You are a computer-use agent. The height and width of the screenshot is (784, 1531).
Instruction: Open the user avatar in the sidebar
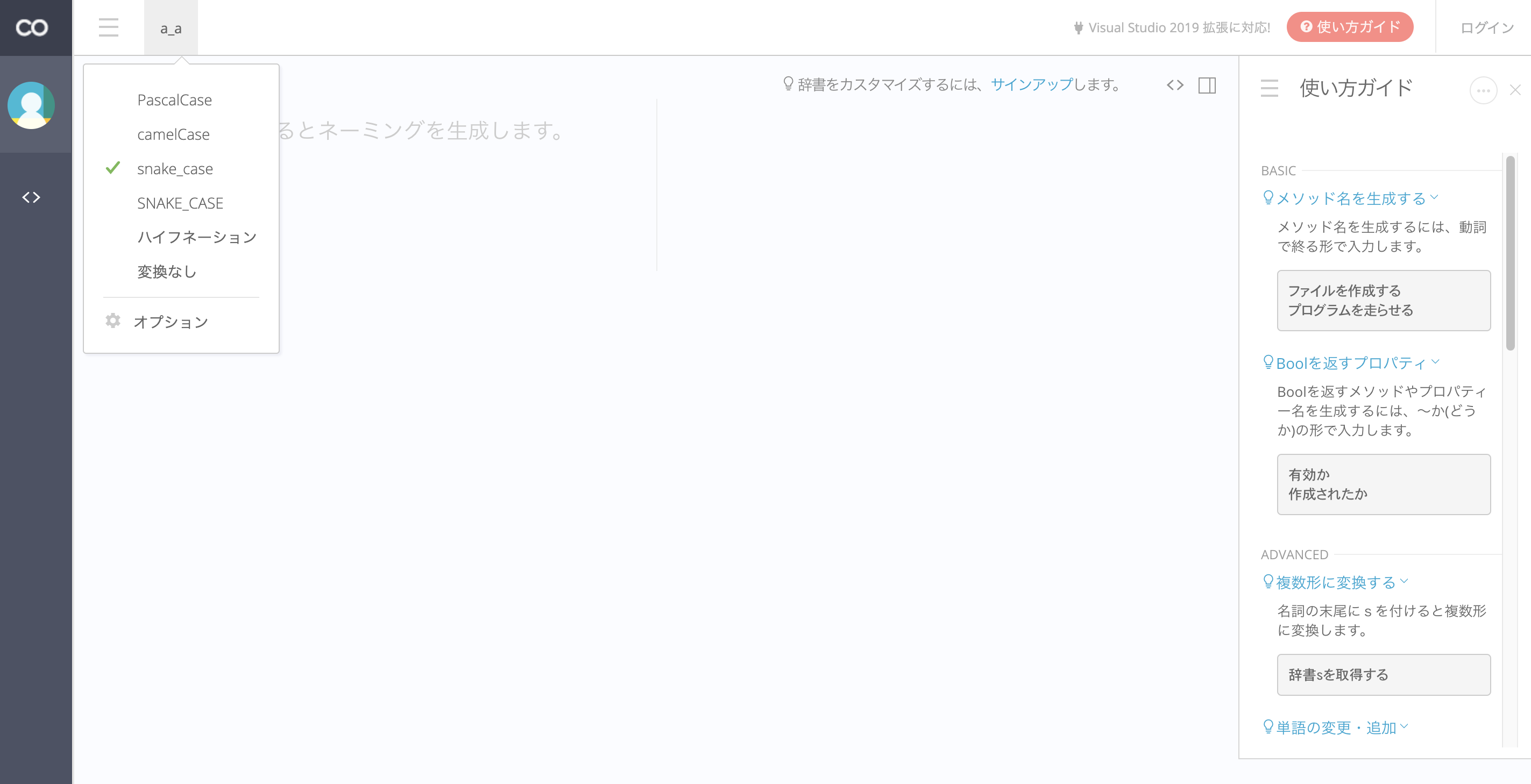coord(30,106)
